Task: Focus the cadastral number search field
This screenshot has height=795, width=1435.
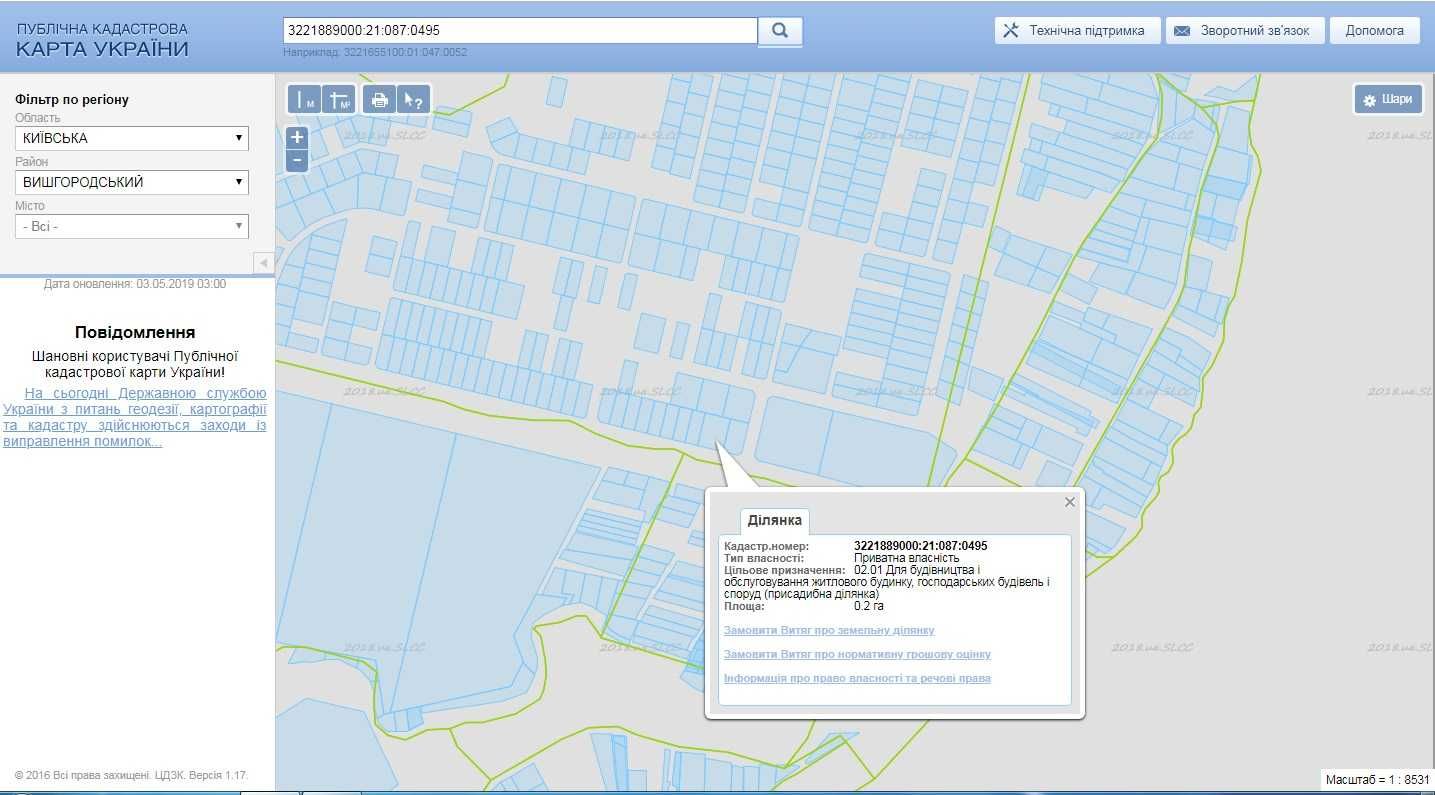Action: (520, 31)
